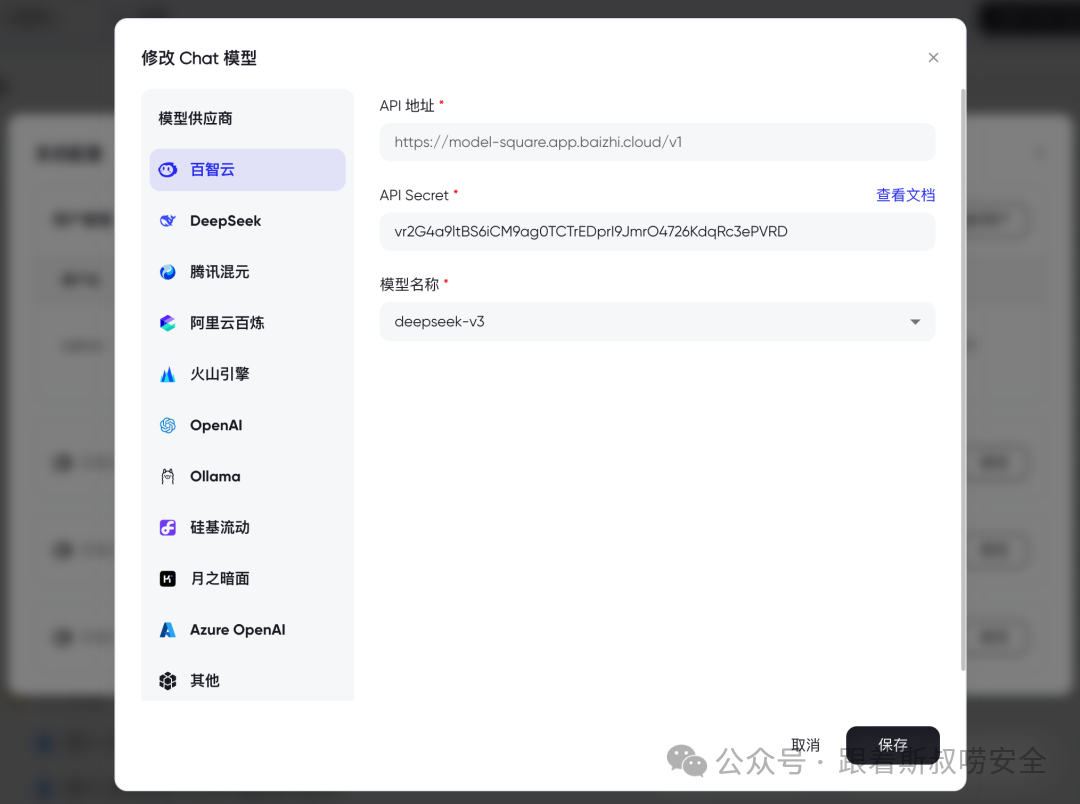Focus the API 地址 input field
The width and height of the screenshot is (1080, 804).
click(657, 142)
